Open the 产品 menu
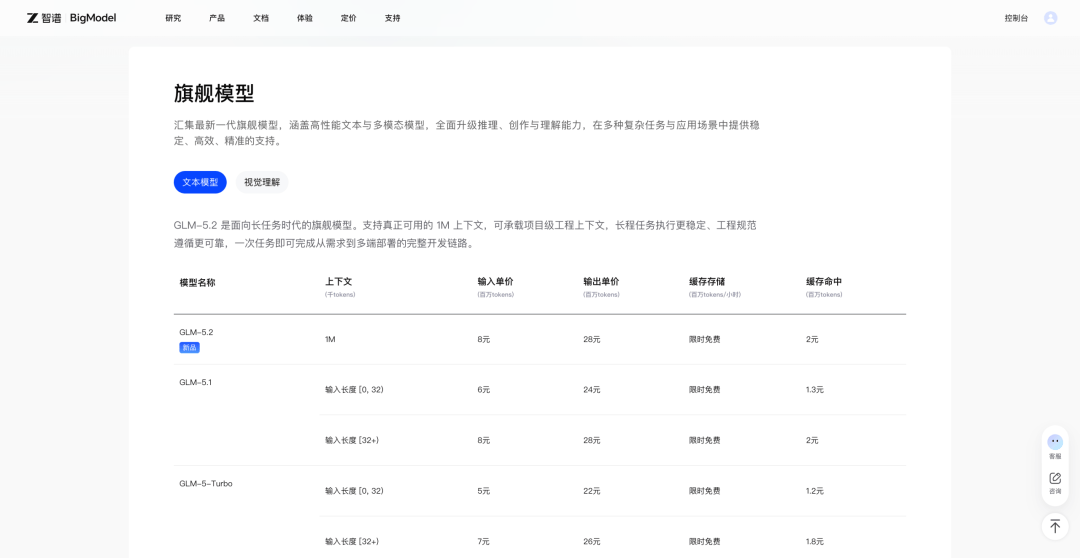Image resolution: width=1080 pixels, height=558 pixels. pos(217,19)
